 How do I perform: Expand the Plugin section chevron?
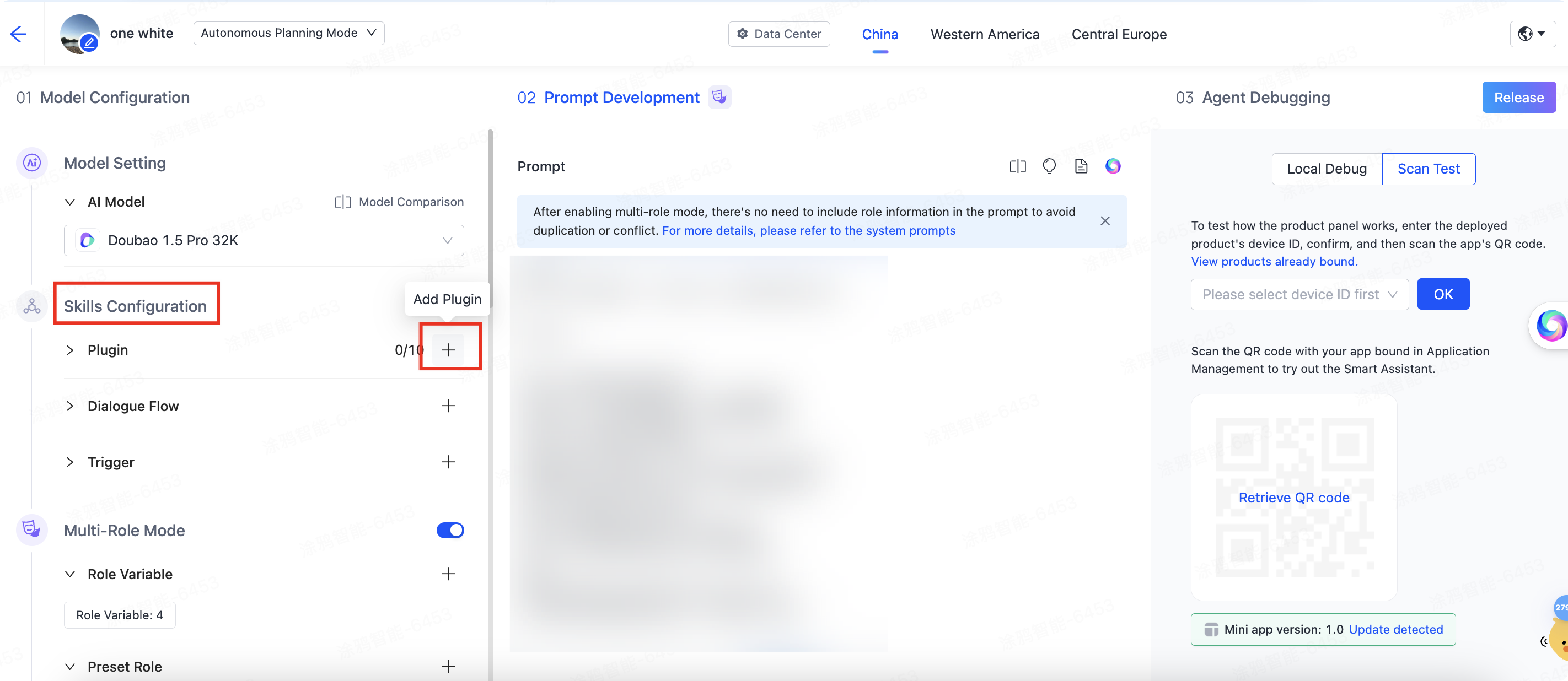point(70,350)
